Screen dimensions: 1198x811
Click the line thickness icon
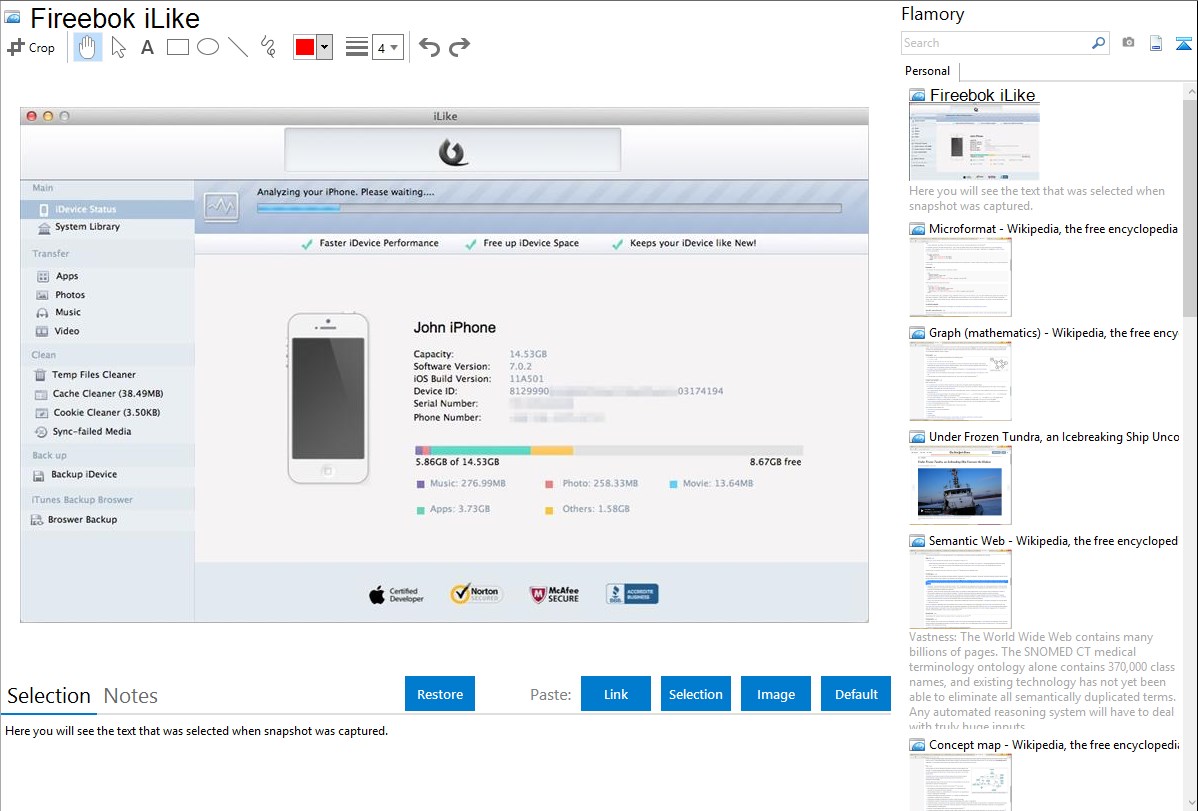[357, 47]
